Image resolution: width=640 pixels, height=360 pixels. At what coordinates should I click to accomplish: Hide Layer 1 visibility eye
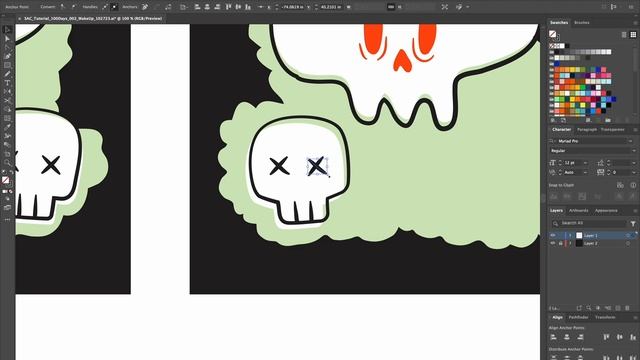(x=553, y=236)
